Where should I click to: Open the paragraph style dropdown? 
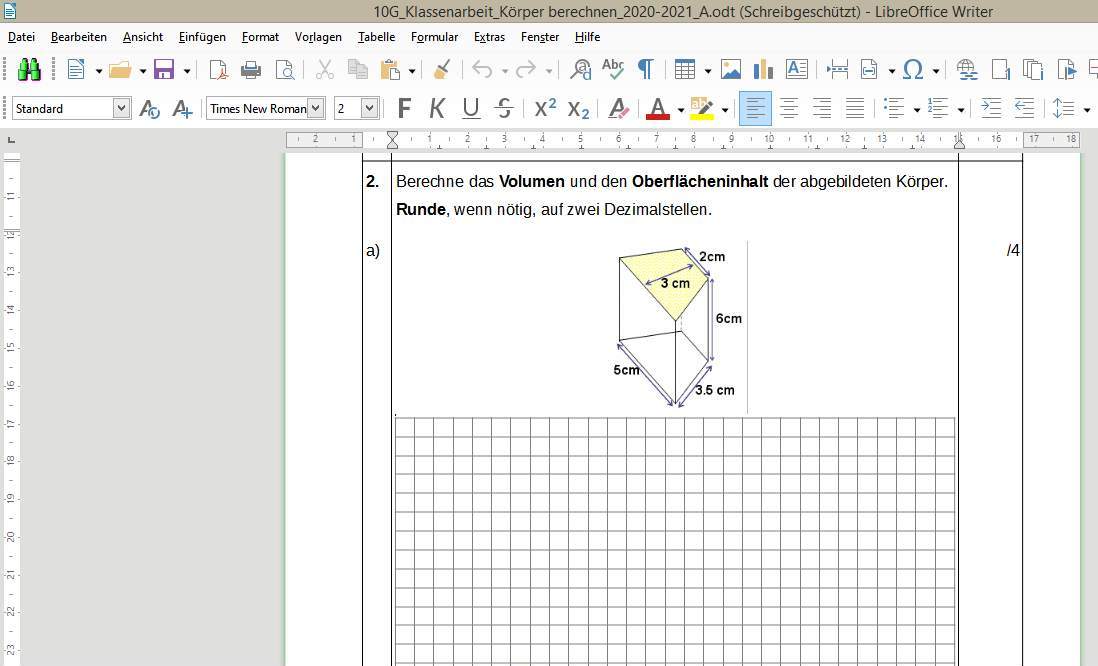pos(121,109)
